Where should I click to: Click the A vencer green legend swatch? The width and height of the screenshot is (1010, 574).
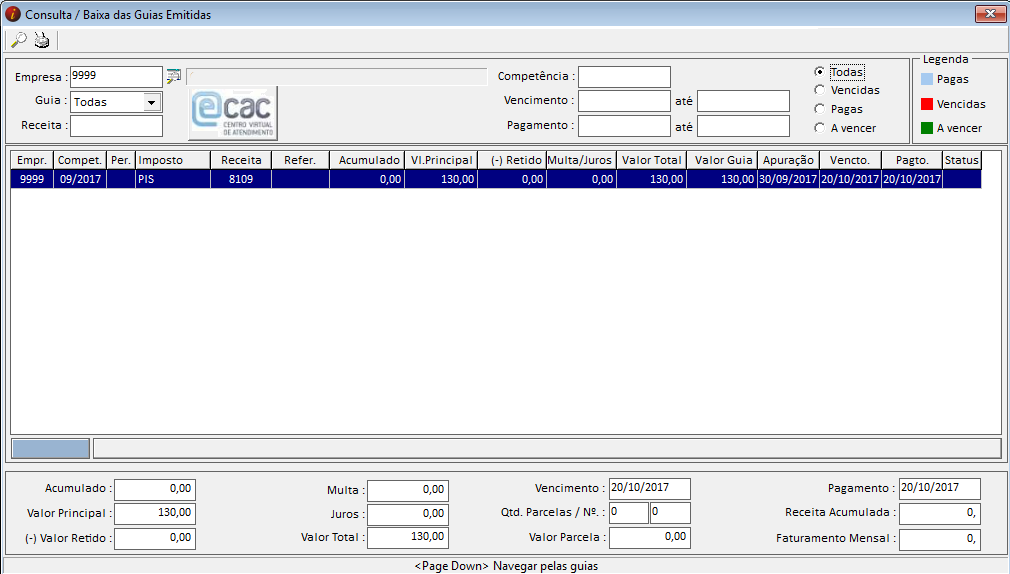(927, 128)
